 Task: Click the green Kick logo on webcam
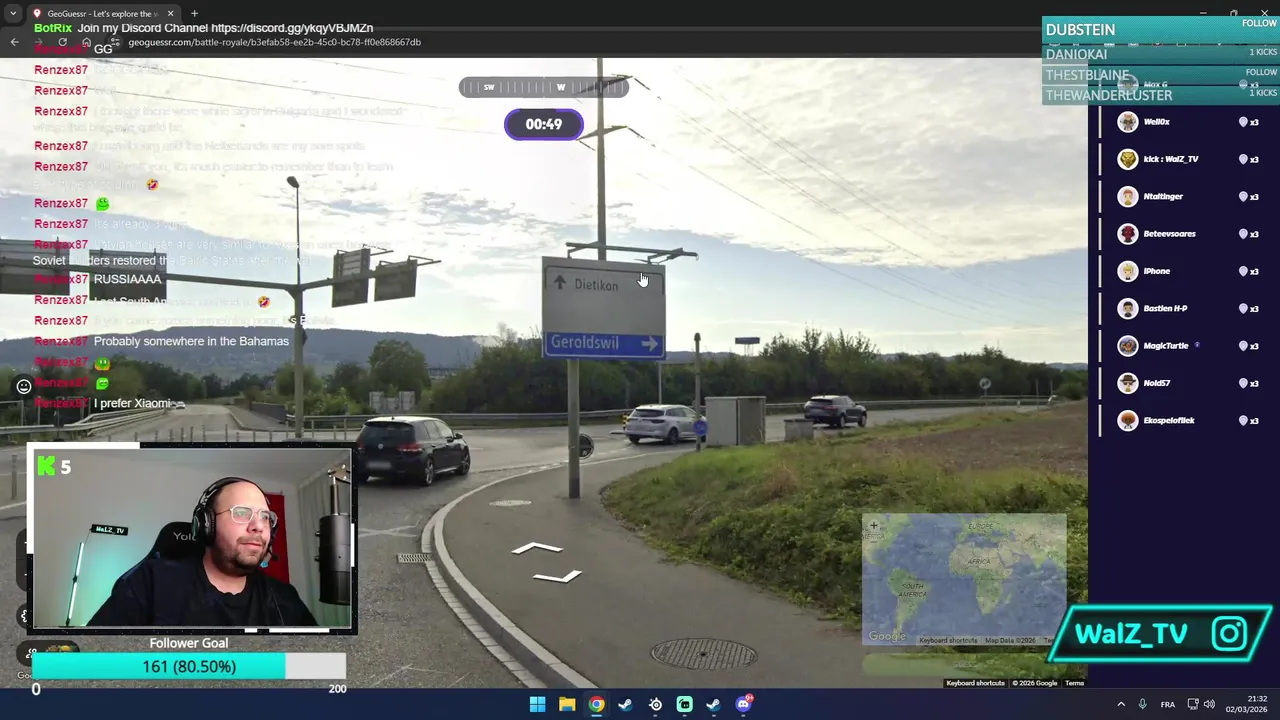pos(46,465)
